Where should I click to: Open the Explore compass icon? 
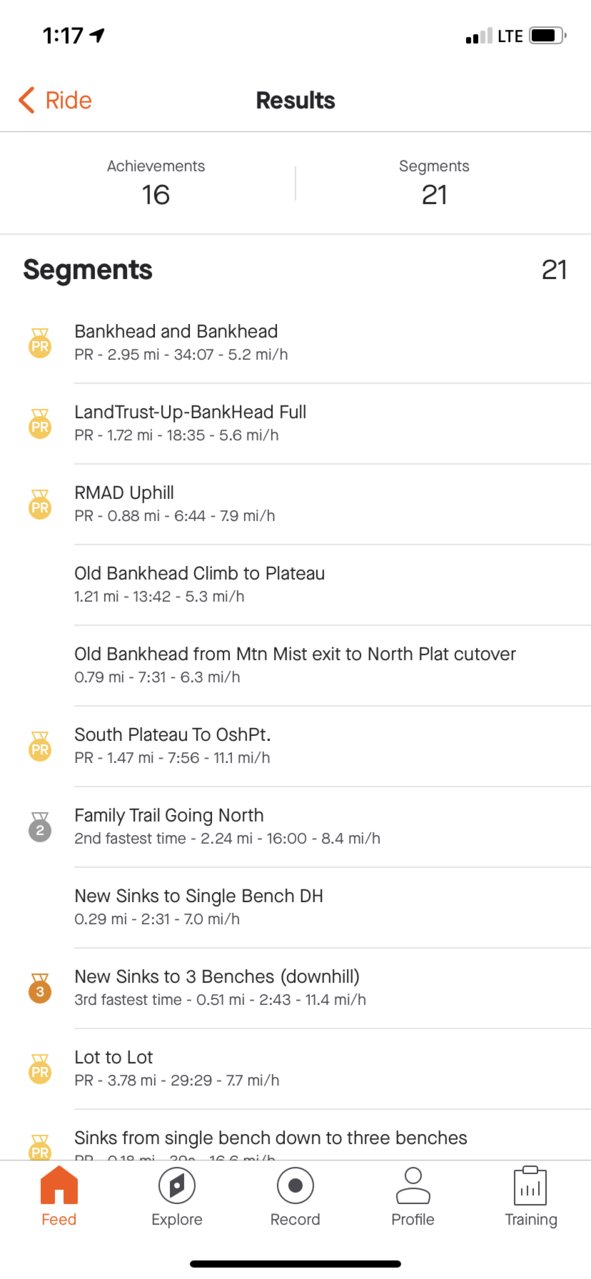click(x=177, y=1187)
